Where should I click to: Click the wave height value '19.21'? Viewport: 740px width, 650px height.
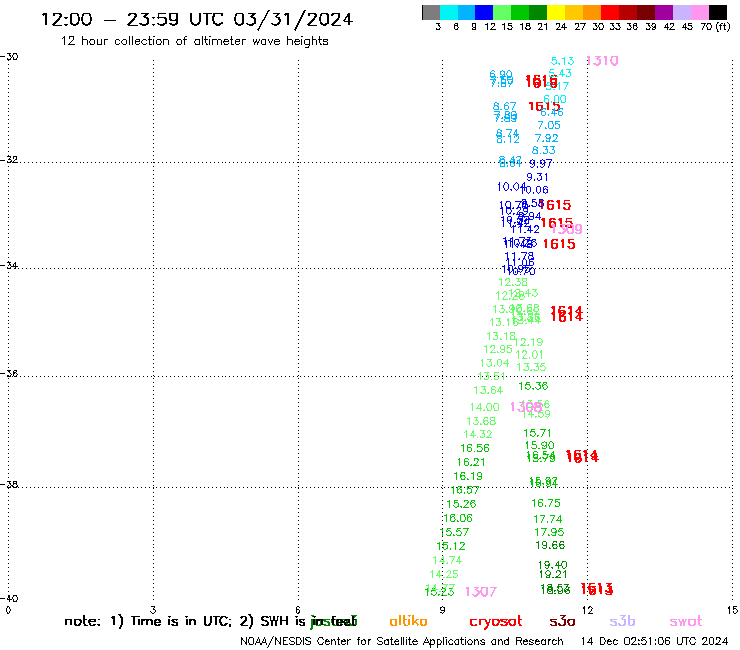[x=553, y=574]
